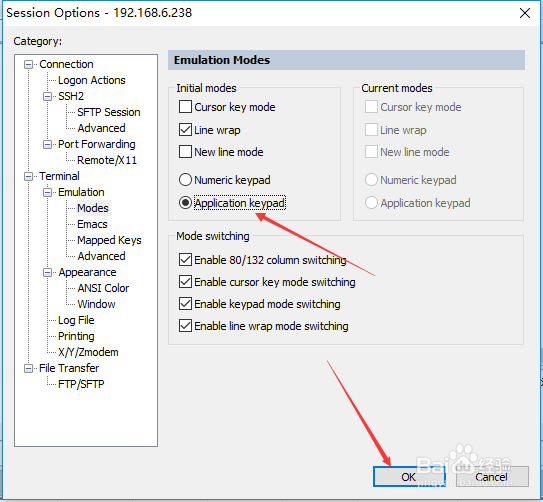
Task: Enable initial New line mode checkbox
Action: click(x=185, y=152)
